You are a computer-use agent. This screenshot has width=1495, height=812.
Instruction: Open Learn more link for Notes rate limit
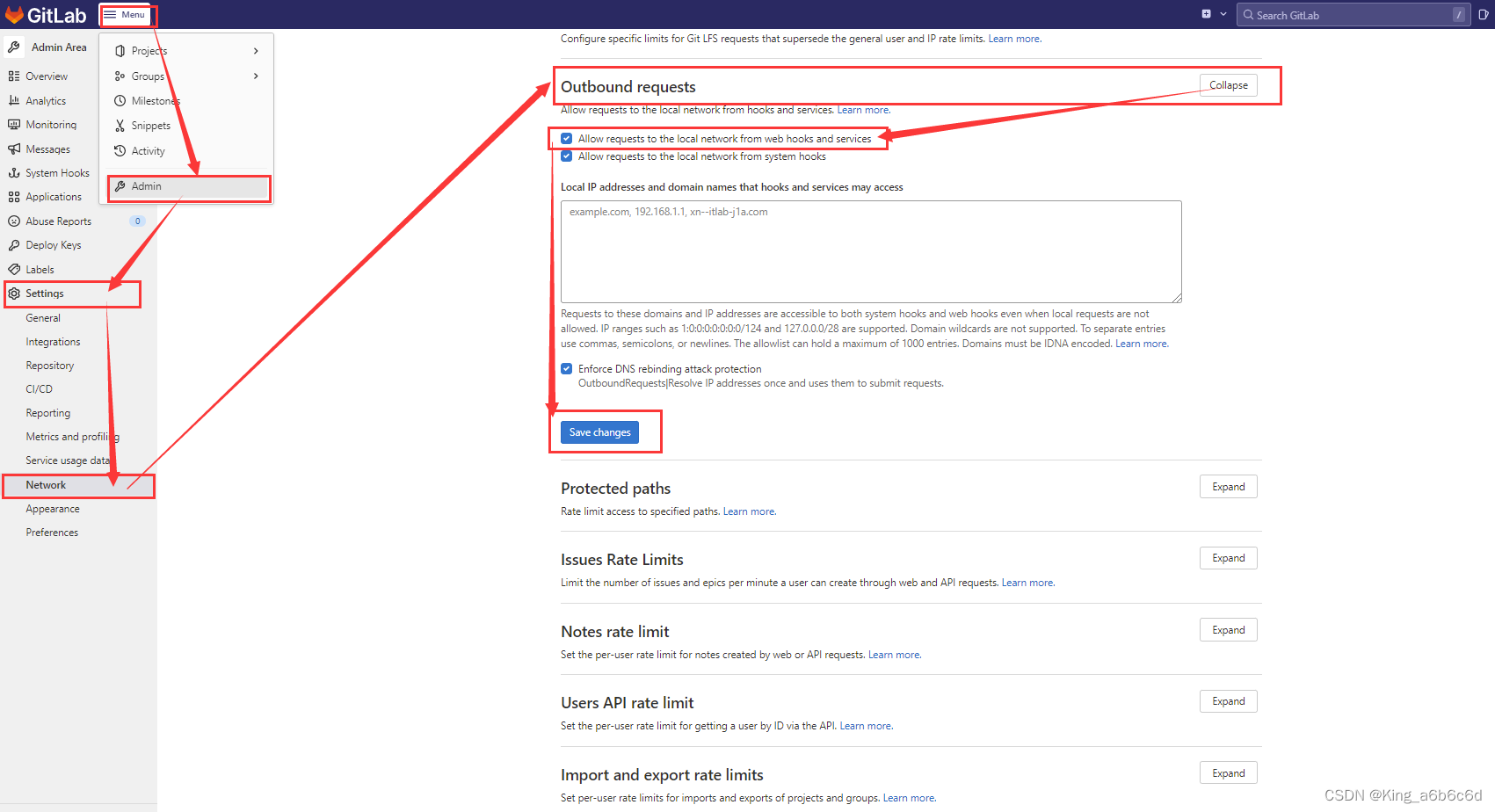tap(895, 655)
